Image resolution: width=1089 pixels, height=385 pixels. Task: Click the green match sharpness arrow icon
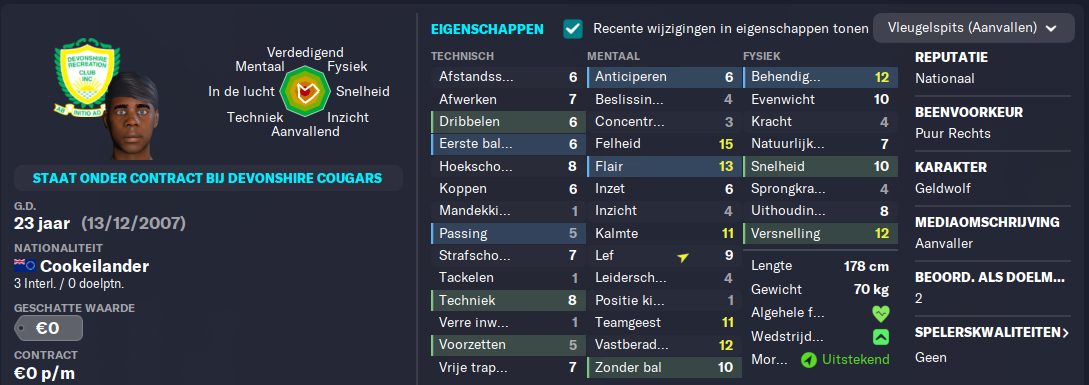point(881,336)
